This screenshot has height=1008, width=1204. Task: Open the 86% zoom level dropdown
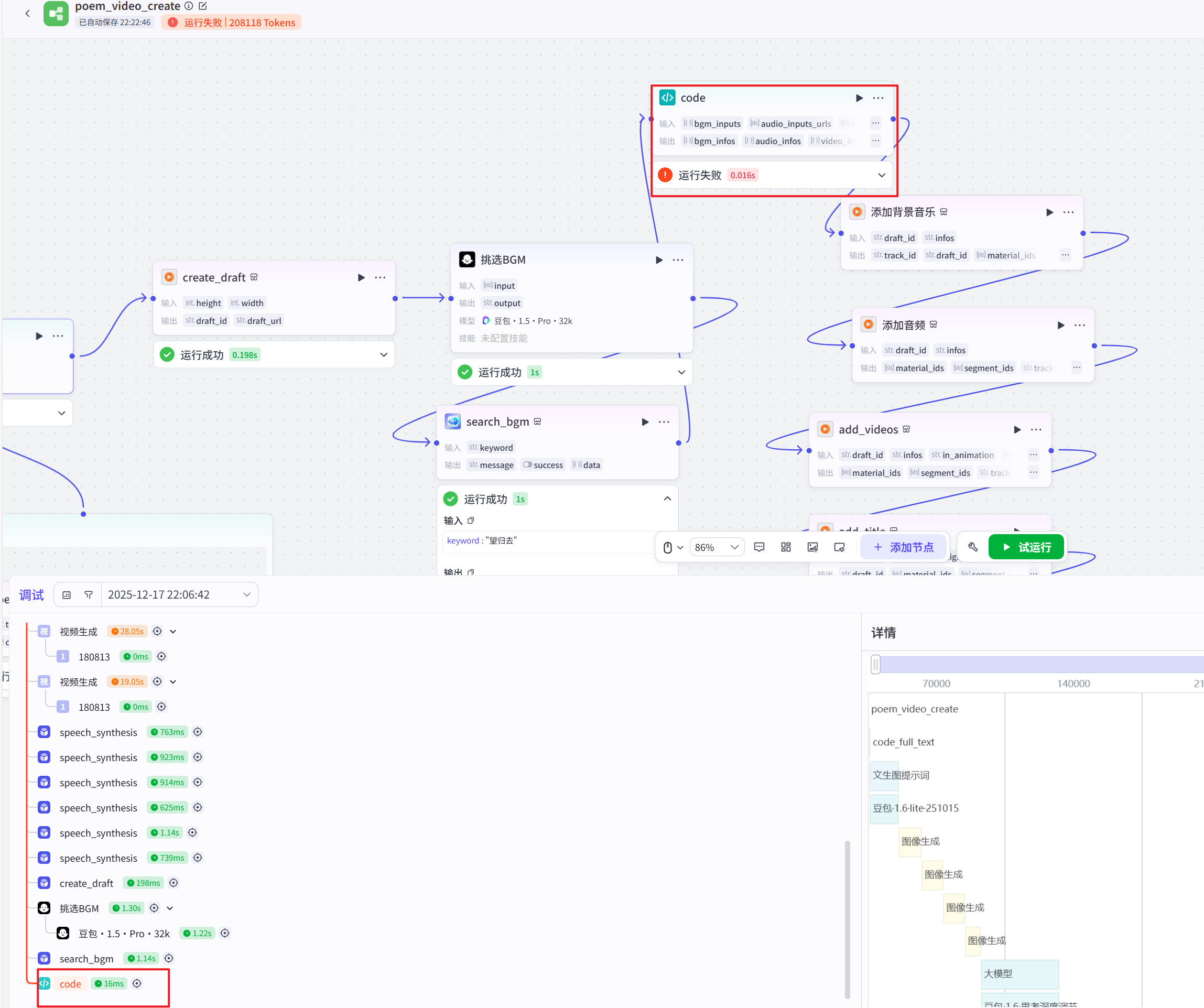(x=716, y=547)
